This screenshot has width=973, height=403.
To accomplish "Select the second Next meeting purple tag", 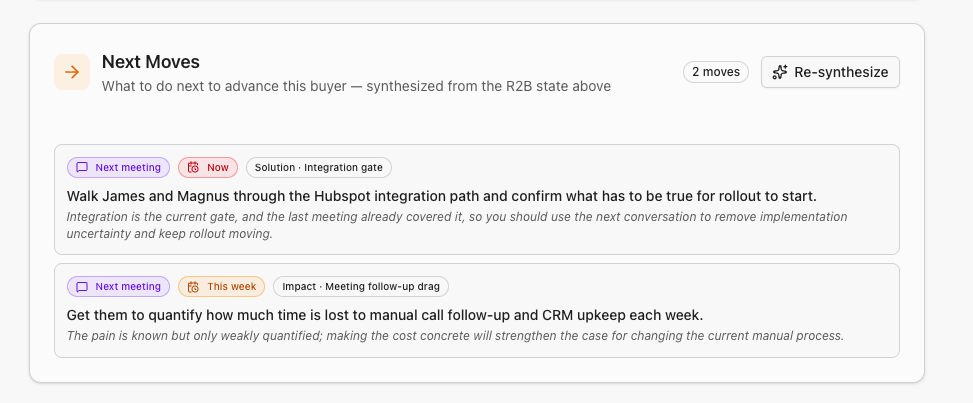I will click(x=119, y=287).
